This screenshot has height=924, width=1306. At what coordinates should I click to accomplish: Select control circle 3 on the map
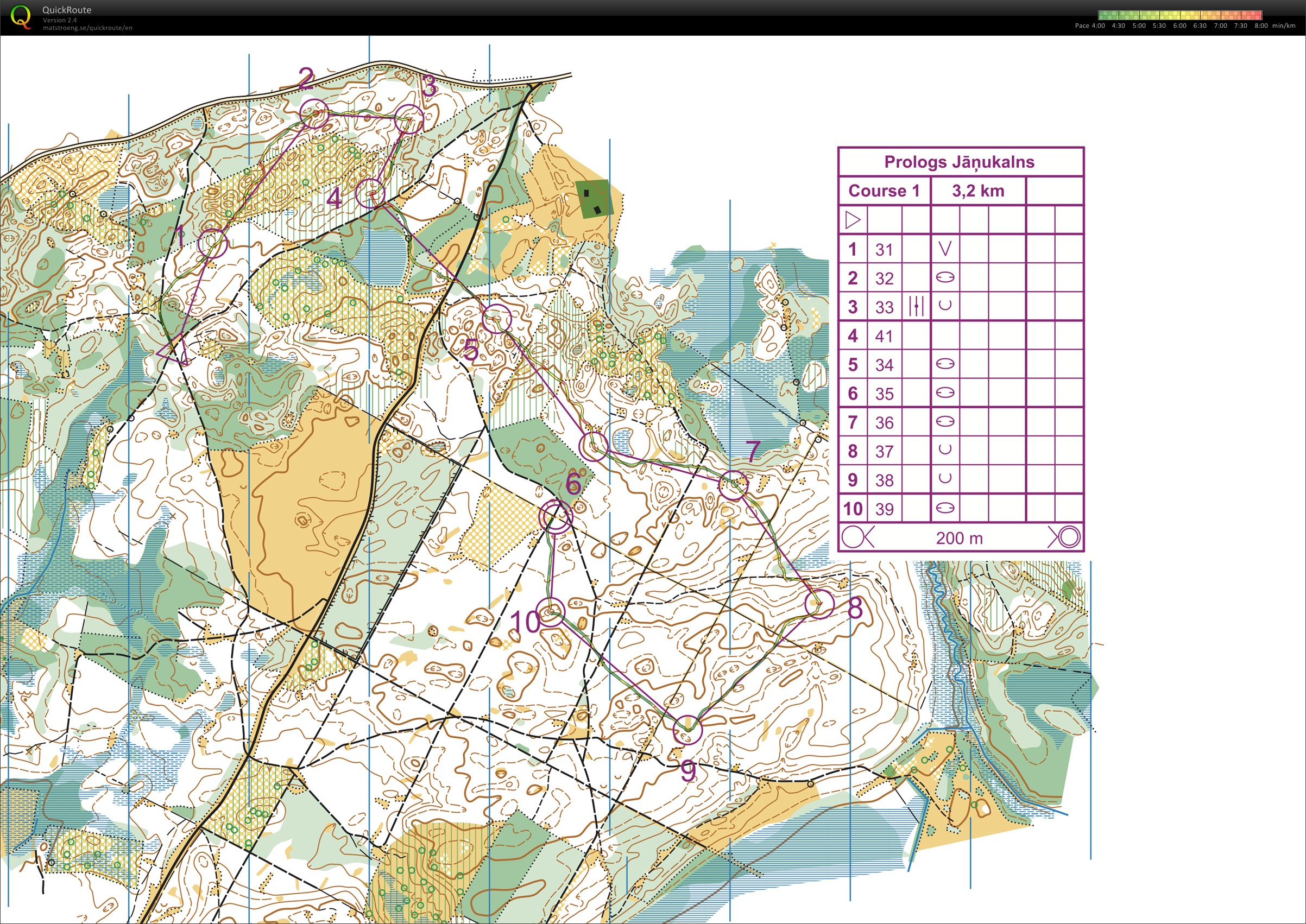[x=409, y=119]
